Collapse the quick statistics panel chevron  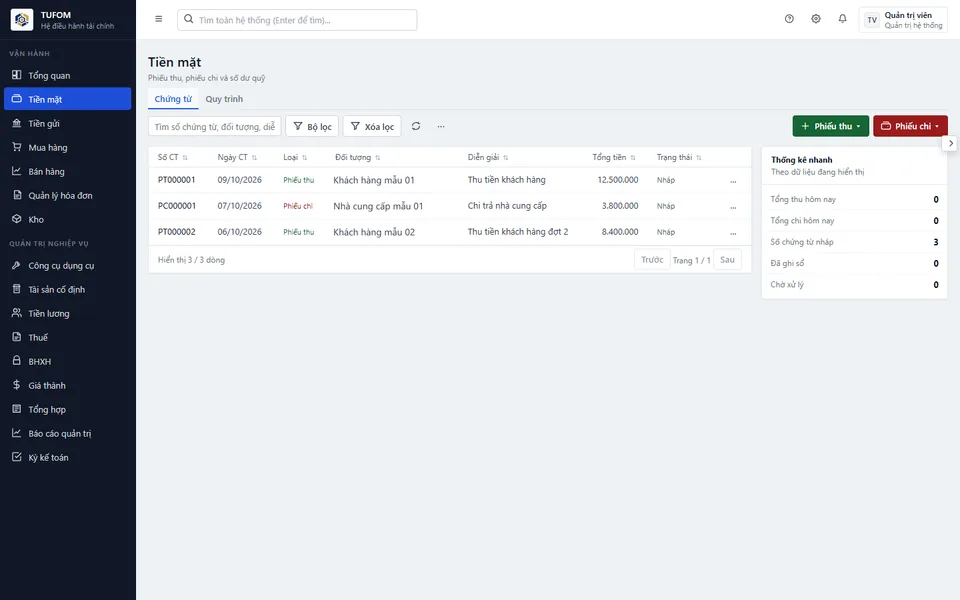950,143
